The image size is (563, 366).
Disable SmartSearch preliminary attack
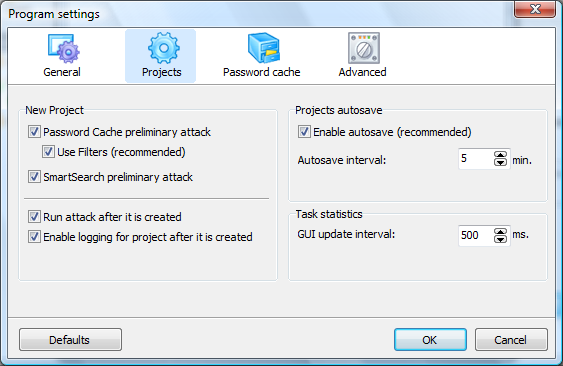coord(34,177)
